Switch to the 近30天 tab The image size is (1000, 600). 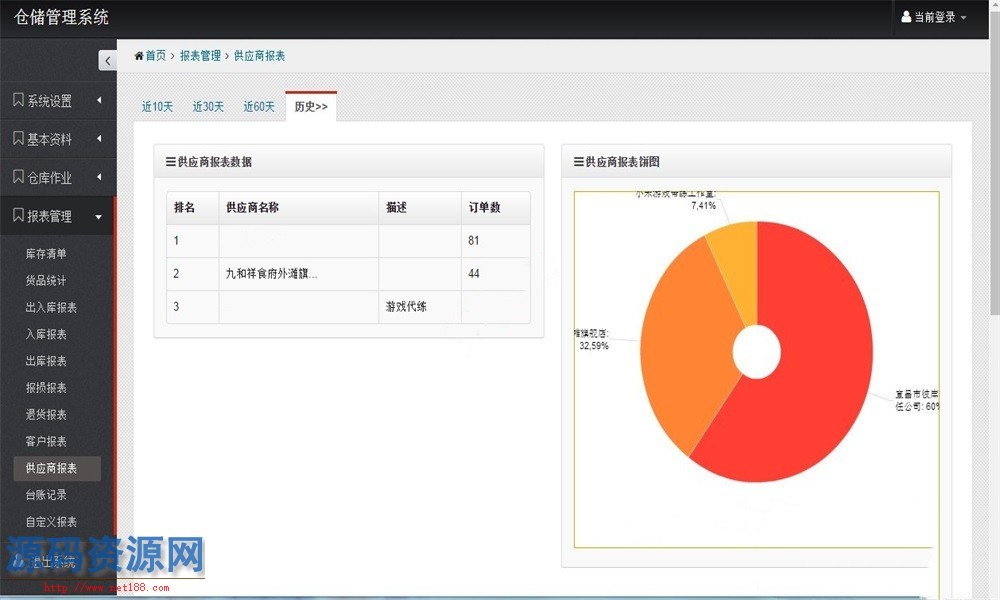(x=208, y=107)
